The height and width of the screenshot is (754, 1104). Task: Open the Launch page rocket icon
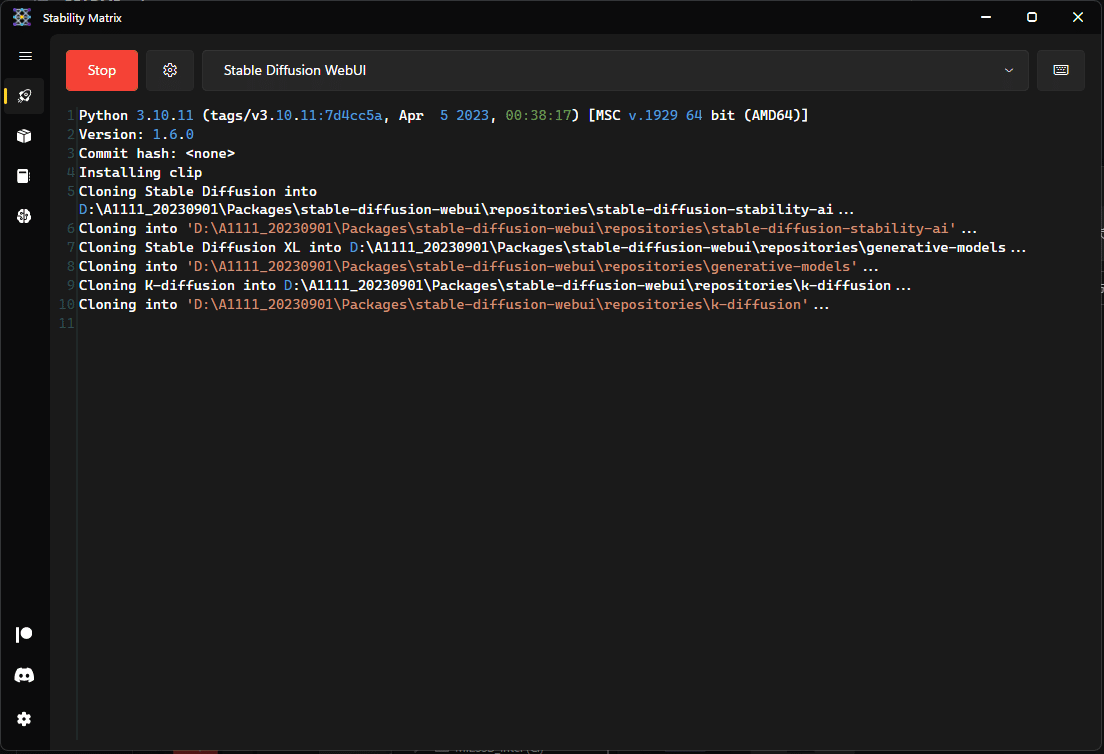pos(25,96)
